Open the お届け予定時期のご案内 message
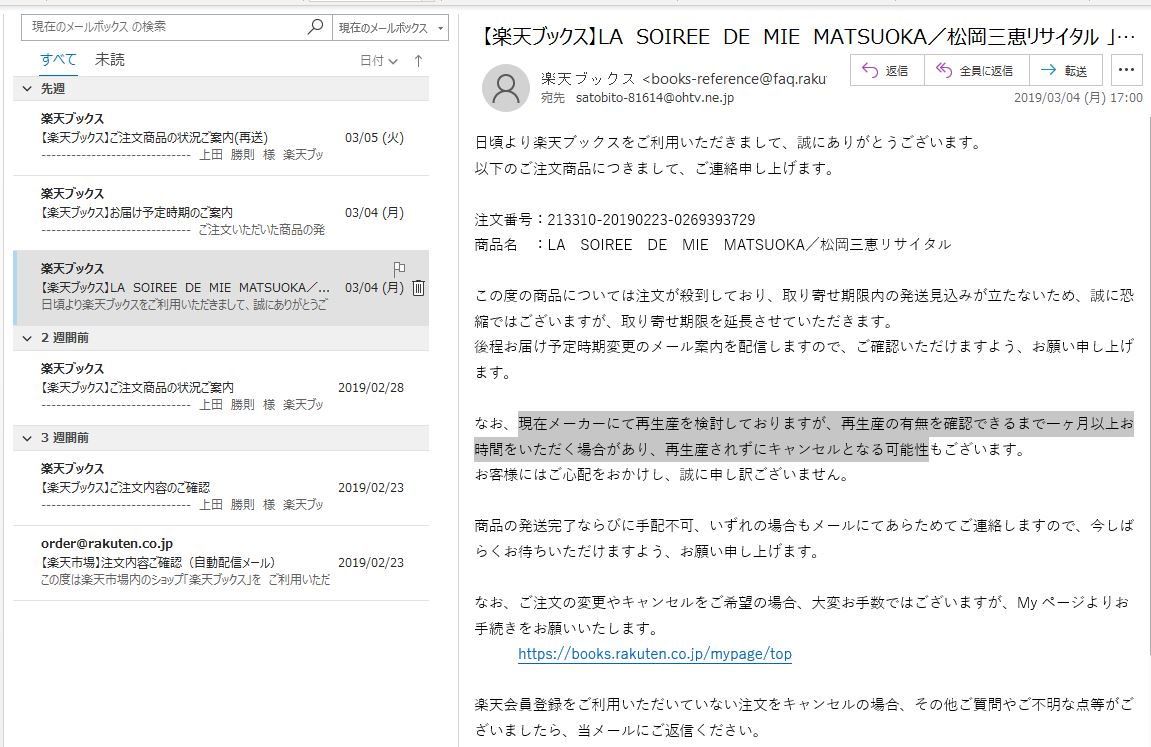Screen dimensions: 1151x747 [x=221, y=213]
